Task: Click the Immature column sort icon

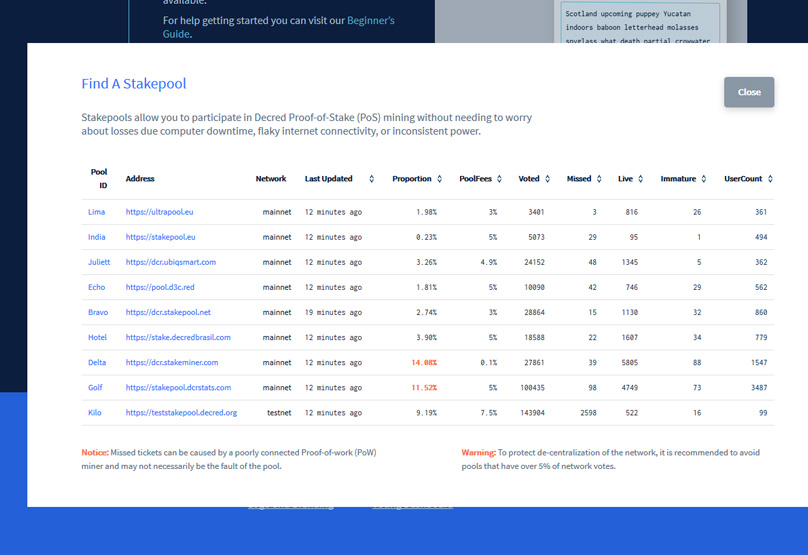Action: (704, 179)
